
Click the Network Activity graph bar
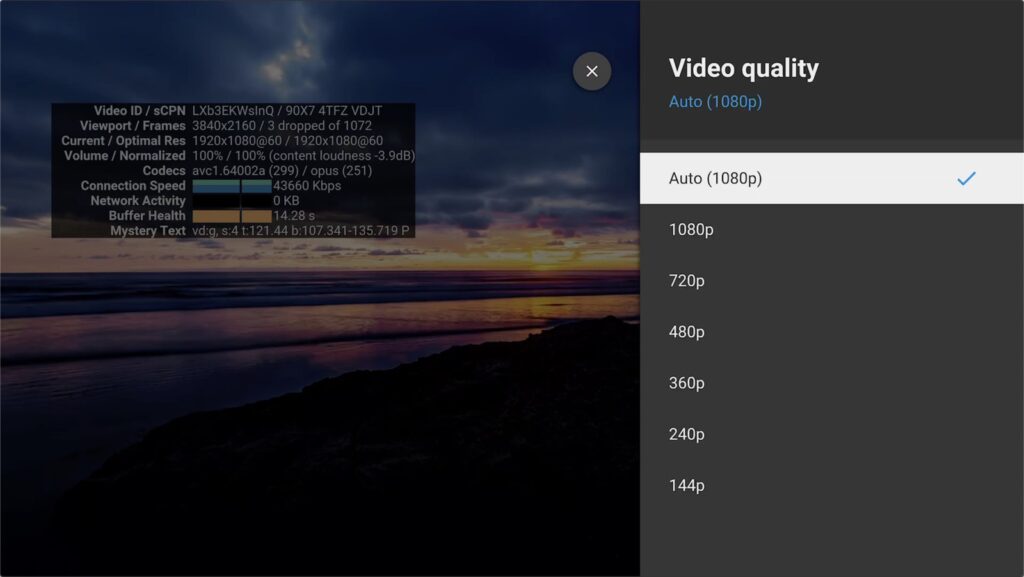click(231, 201)
